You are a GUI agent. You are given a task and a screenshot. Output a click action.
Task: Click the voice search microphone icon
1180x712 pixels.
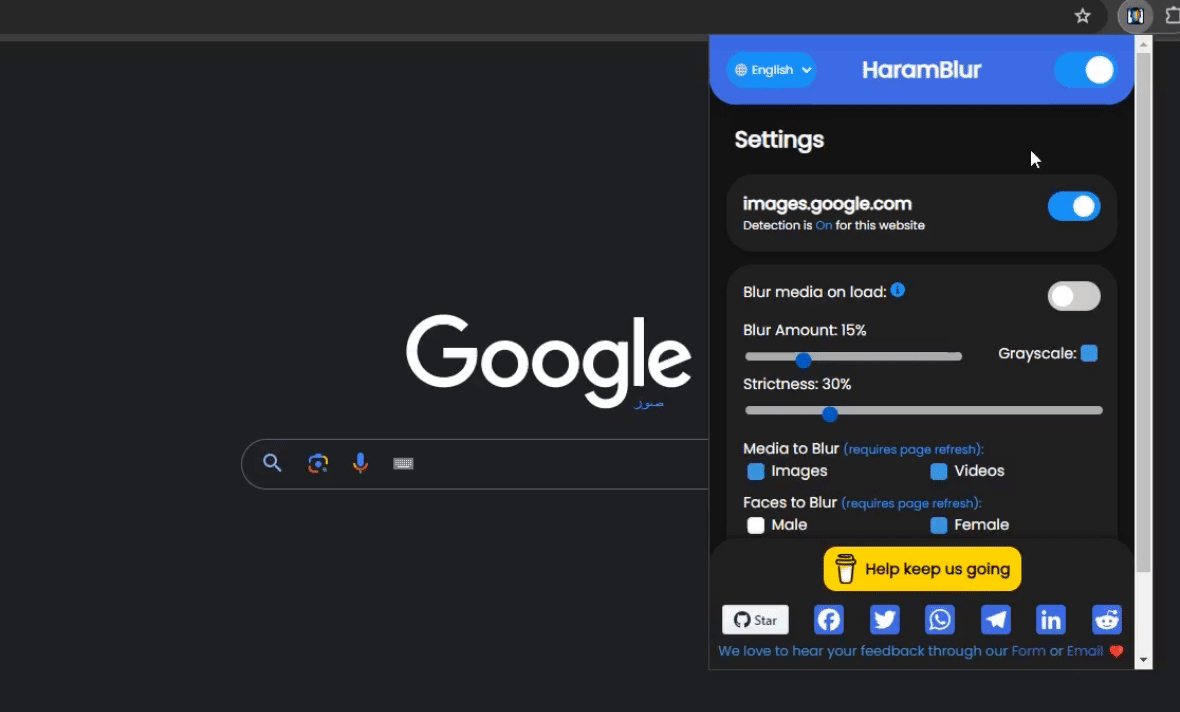[x=360, y=463]
